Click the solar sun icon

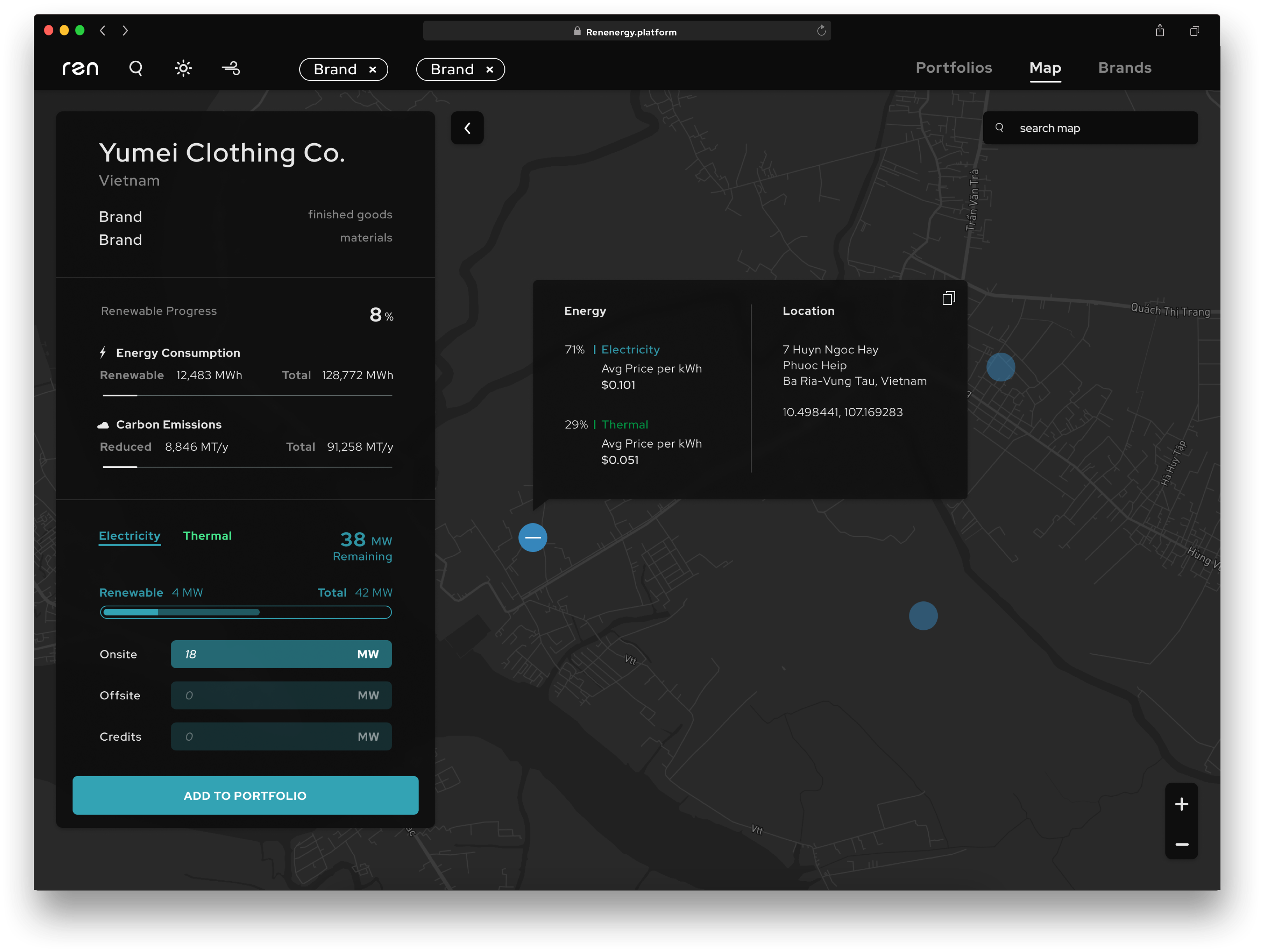[x=183, y=69]
